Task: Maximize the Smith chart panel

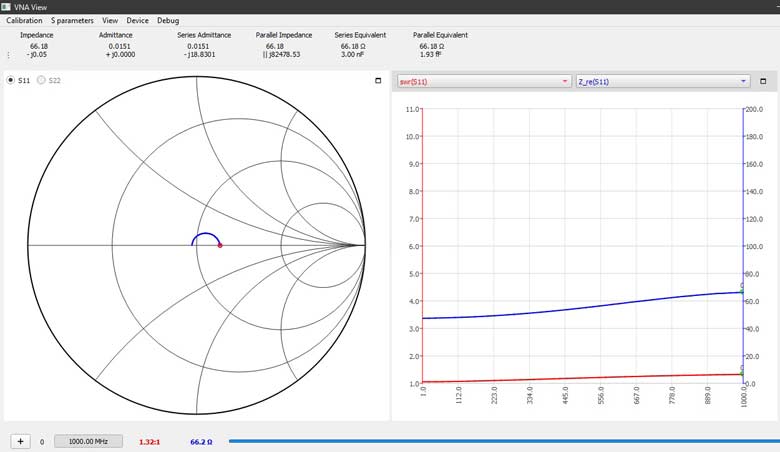Action: click(378, 81)
